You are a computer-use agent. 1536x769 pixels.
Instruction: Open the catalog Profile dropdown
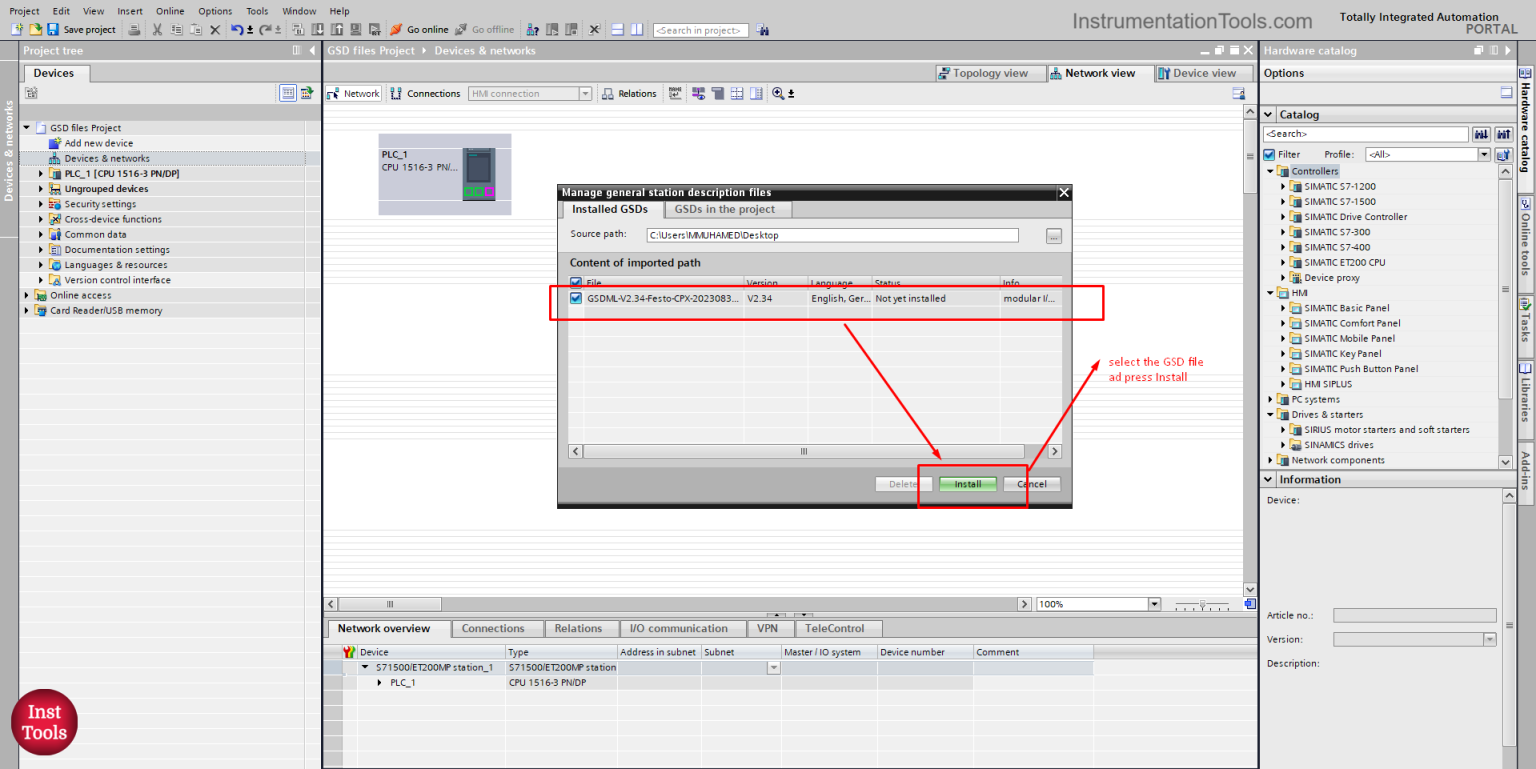1484,155
